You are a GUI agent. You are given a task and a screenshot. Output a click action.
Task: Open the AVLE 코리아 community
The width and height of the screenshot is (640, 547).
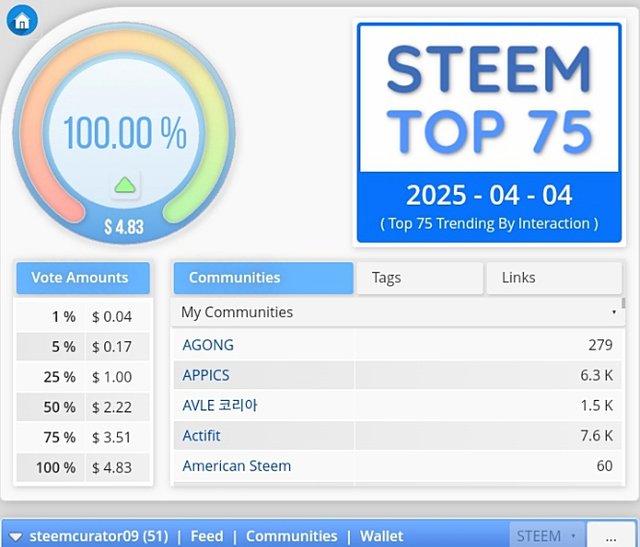pyautogui.click(x=220, y=405)
